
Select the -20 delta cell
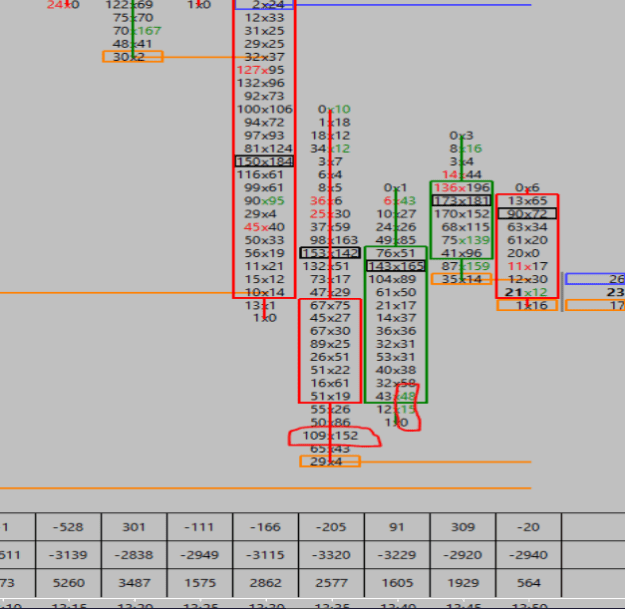coord(529,527)
